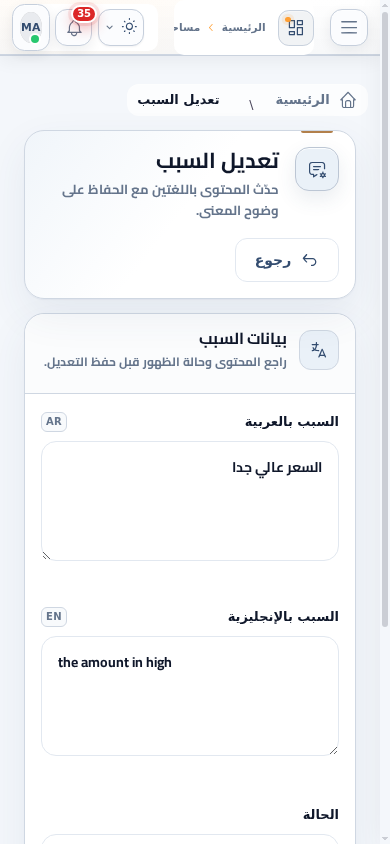Viewport: 390px width, 844px height.
Task: Focus the Arabic reason textarea السعر عالي جدا
Action: coord(190,501)
